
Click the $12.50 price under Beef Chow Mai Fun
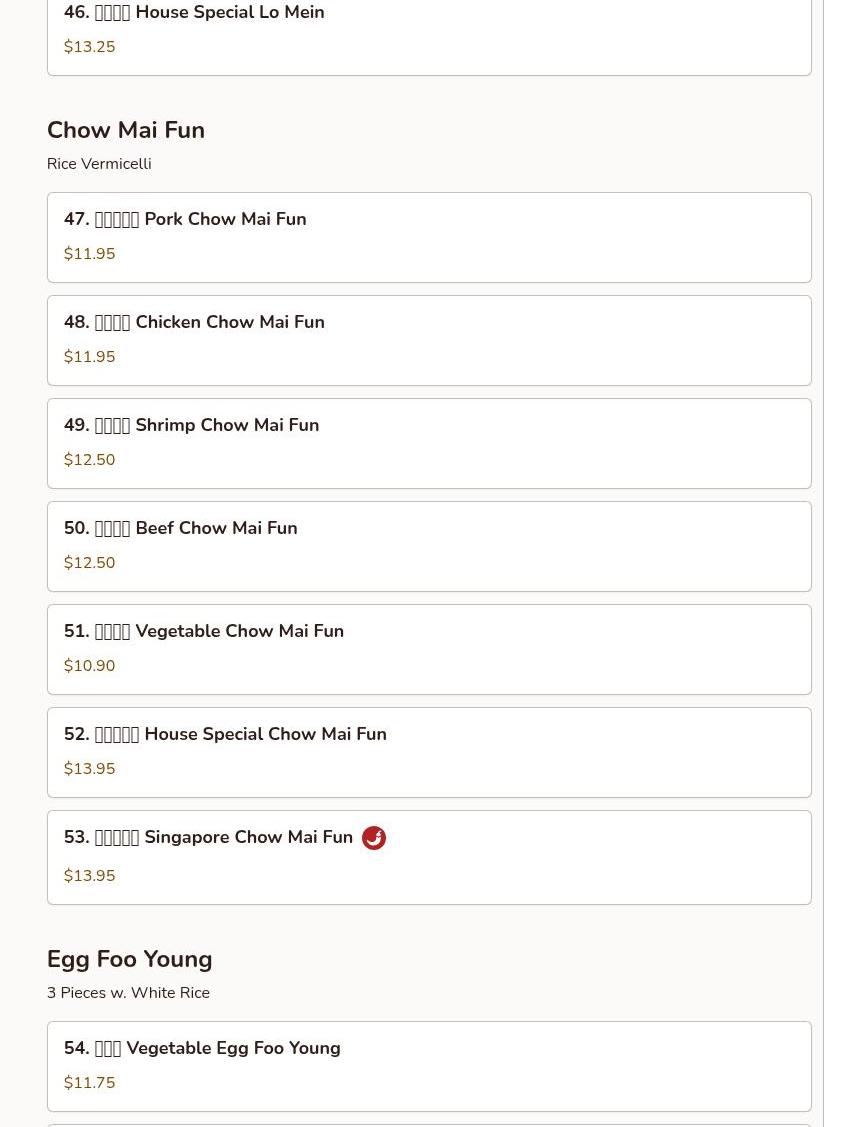[x=89, y=563]
